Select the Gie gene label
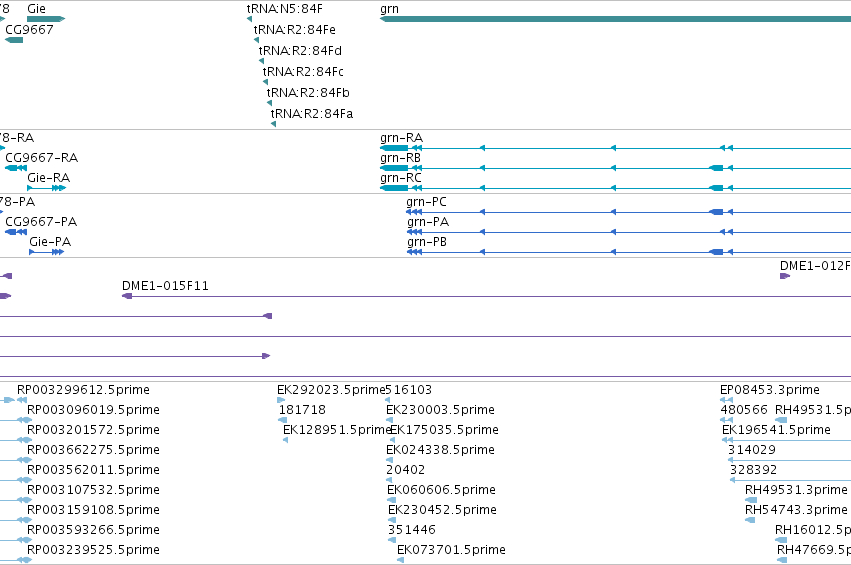 click(36, 9)
